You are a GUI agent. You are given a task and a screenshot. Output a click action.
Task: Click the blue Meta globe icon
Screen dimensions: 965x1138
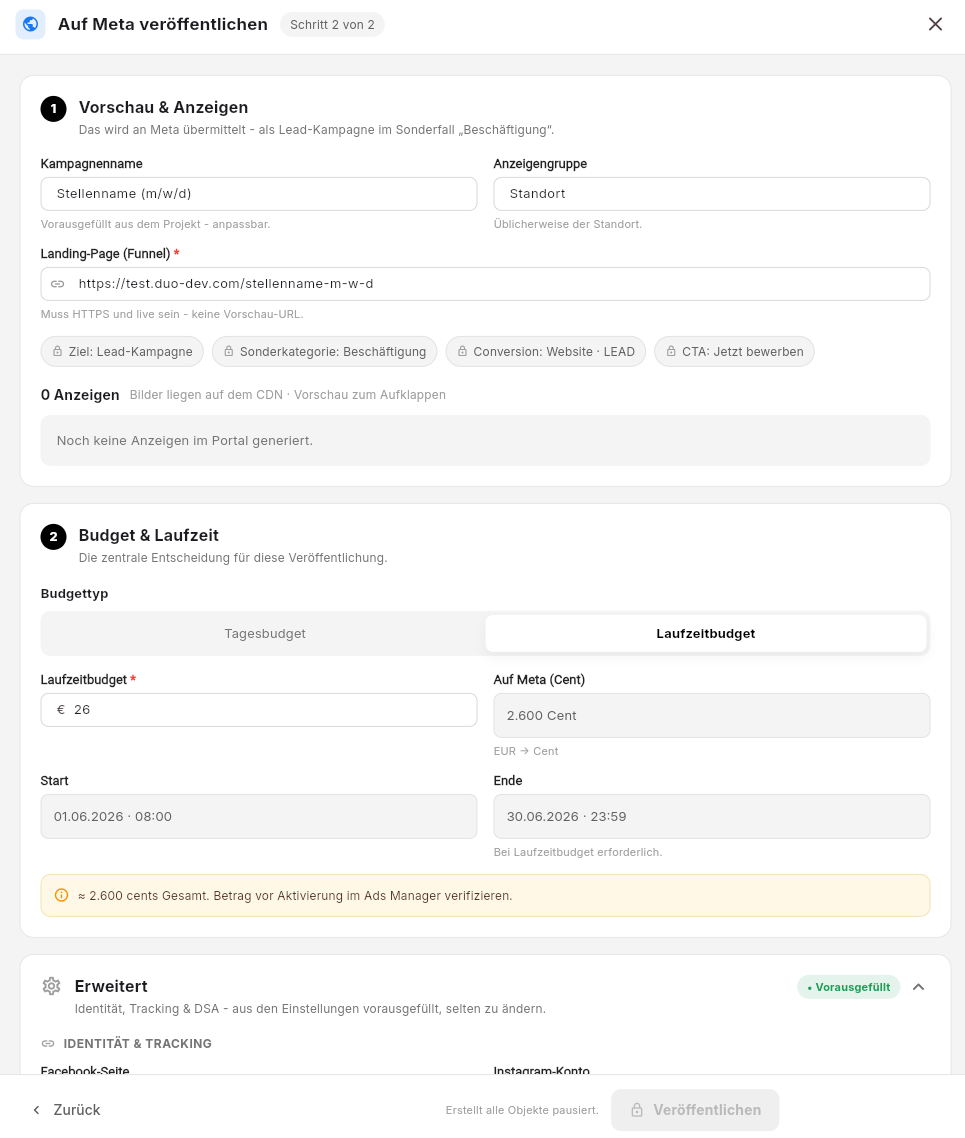coord(30,25)
